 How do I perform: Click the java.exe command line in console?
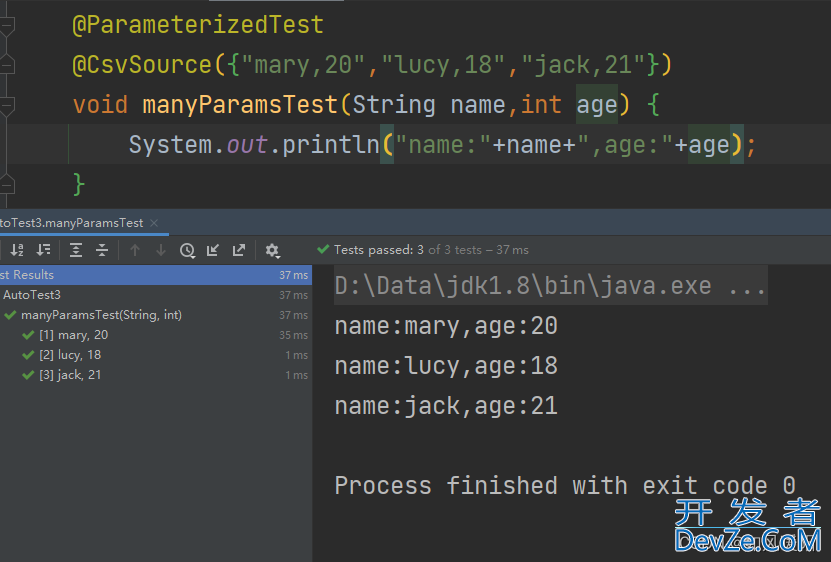coord(550,286)
